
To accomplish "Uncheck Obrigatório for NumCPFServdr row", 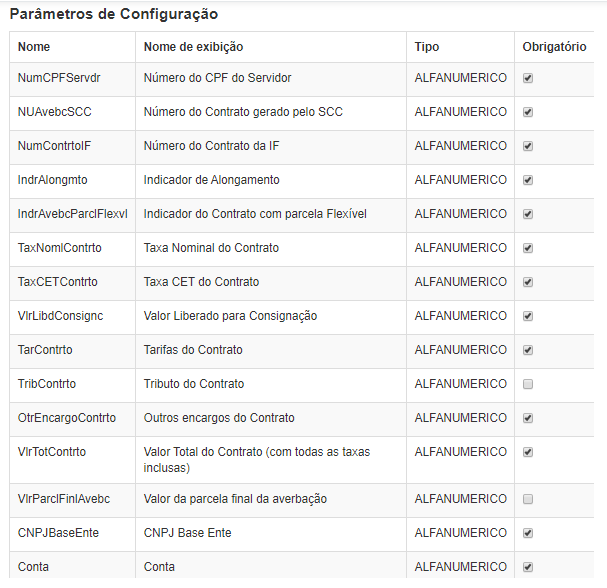I will pos(528,78).
